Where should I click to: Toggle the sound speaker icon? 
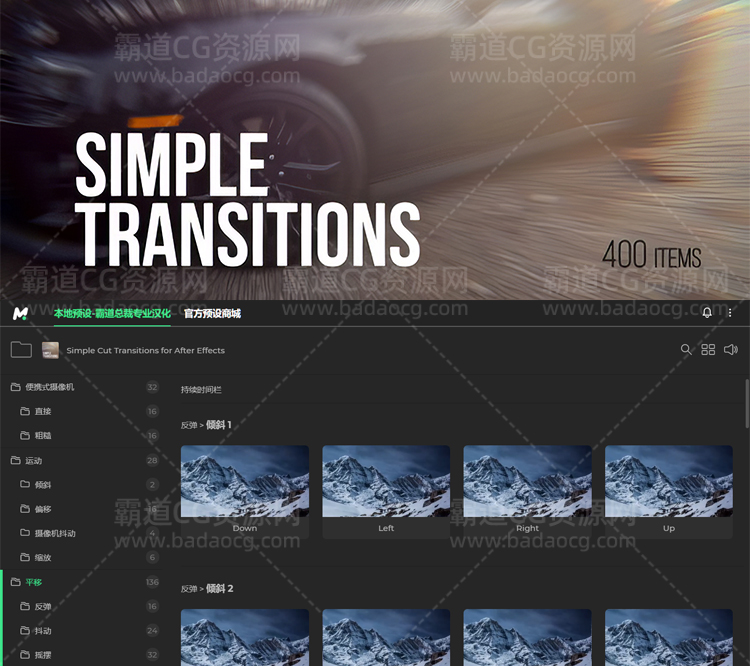tap(730, 350)
